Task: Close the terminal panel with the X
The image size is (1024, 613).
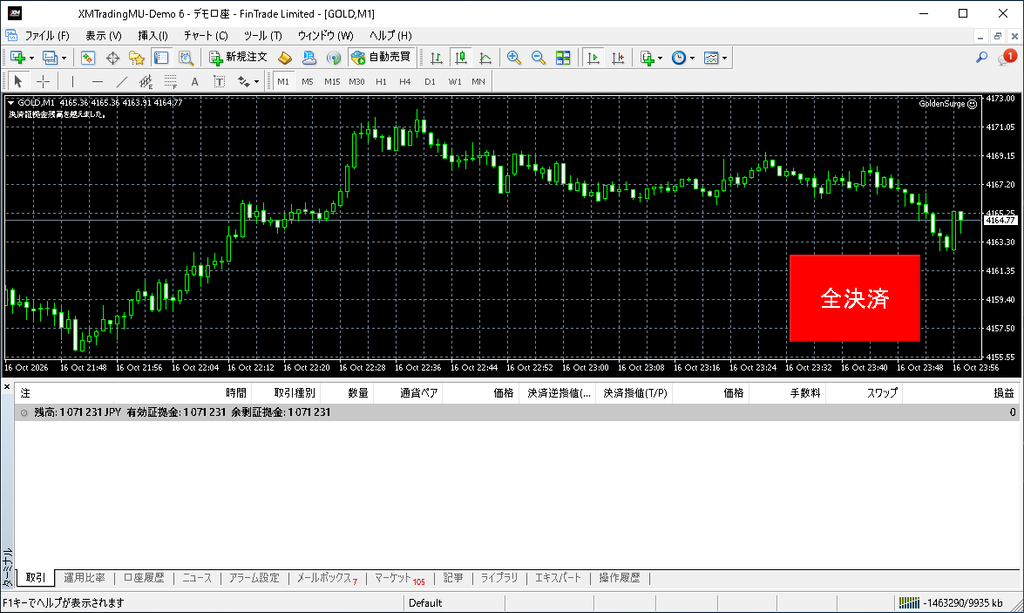Action: (7, 387)
